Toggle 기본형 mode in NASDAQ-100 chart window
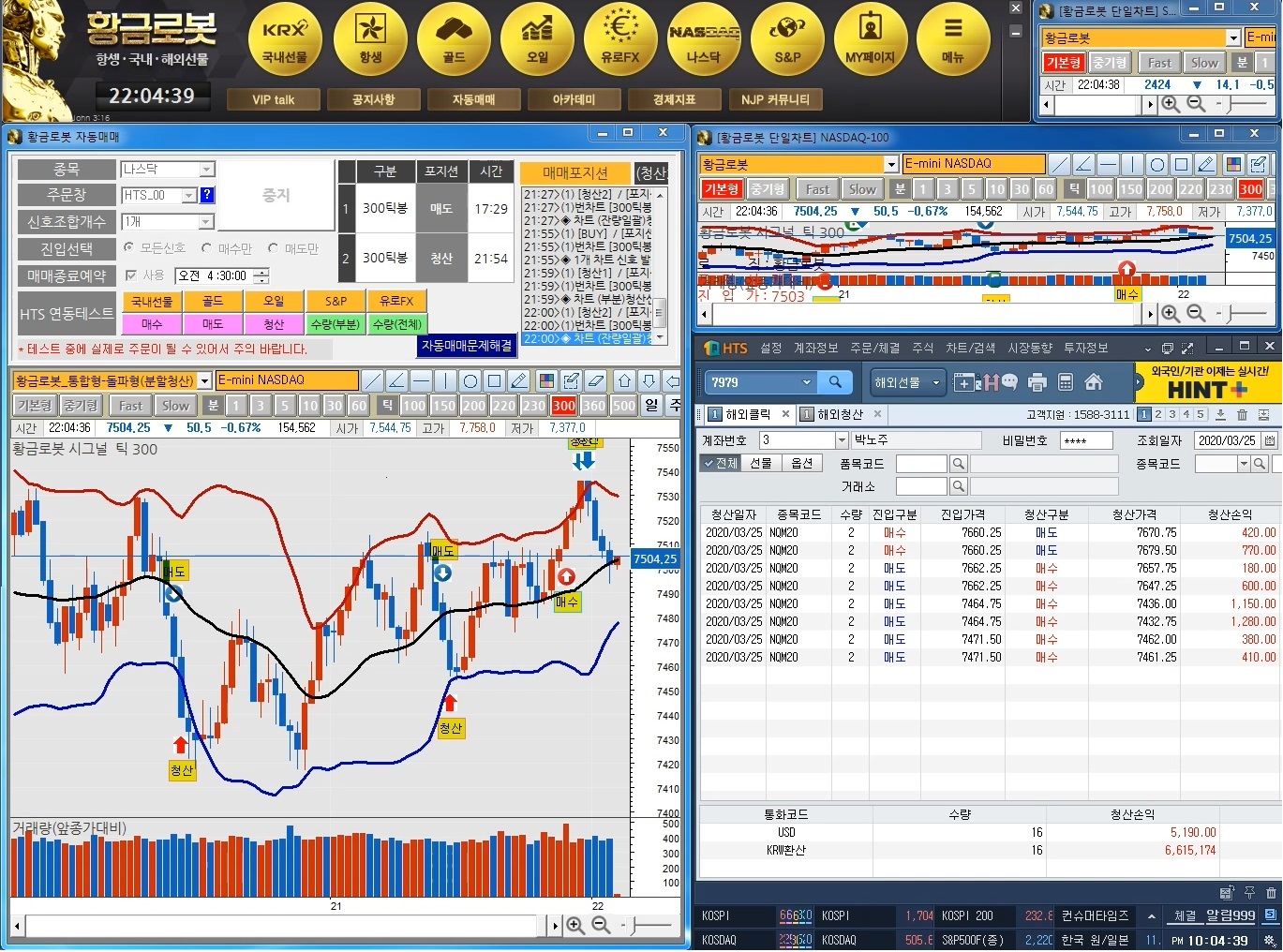The width and height of the screenshot is (1283, 952). (722, 188)
